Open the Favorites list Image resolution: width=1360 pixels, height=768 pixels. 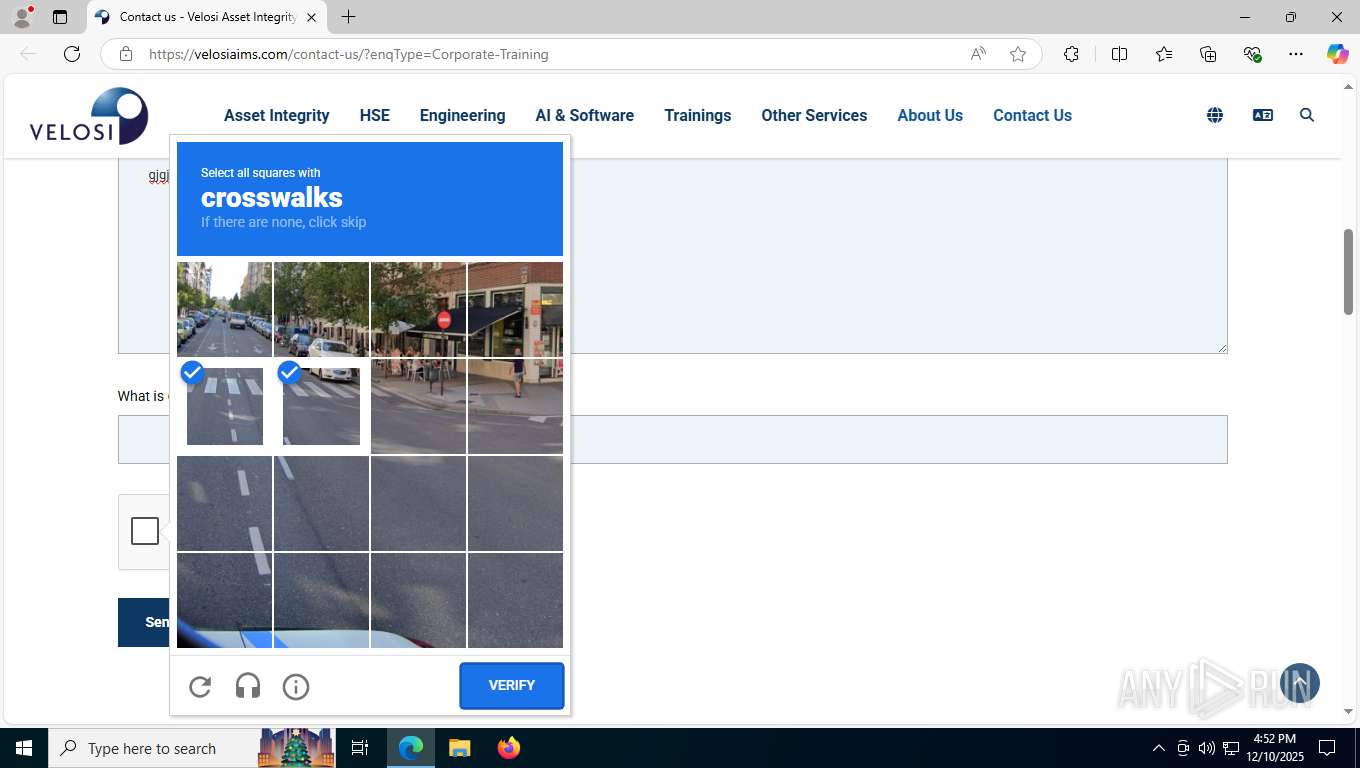pos(1164,54)
